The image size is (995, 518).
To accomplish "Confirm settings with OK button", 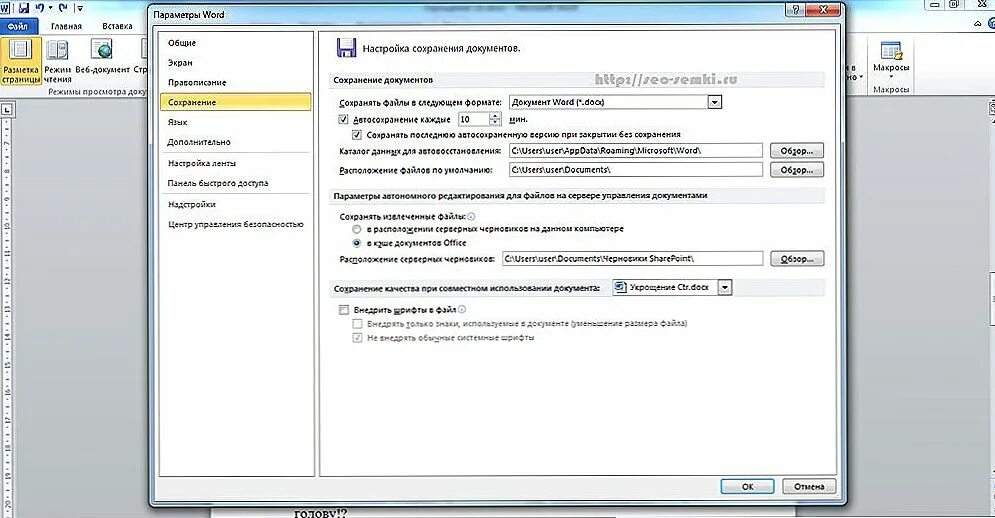I will [748, 486].
